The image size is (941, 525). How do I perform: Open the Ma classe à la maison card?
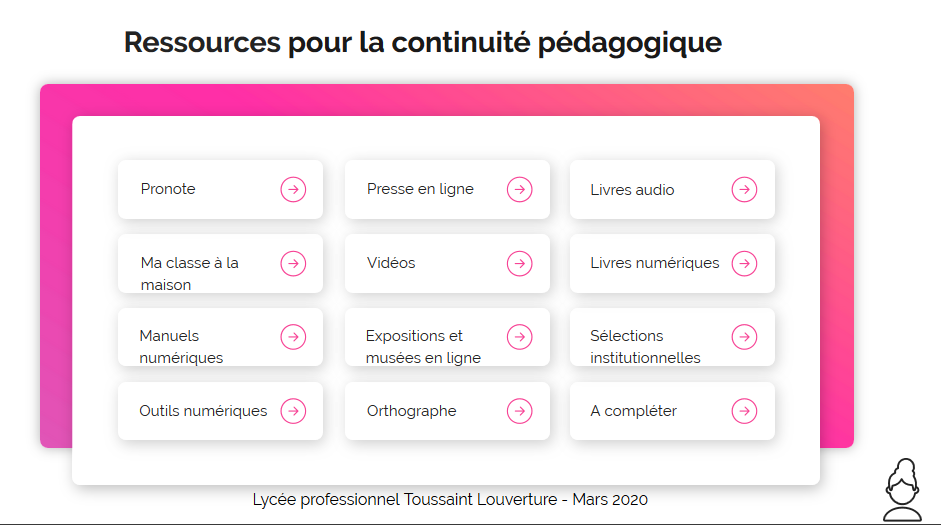220,263
